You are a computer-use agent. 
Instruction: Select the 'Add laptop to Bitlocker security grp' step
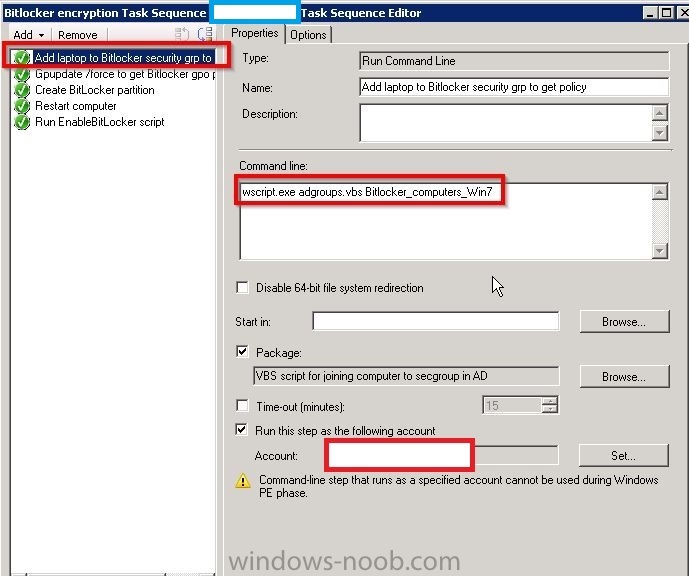114,58
